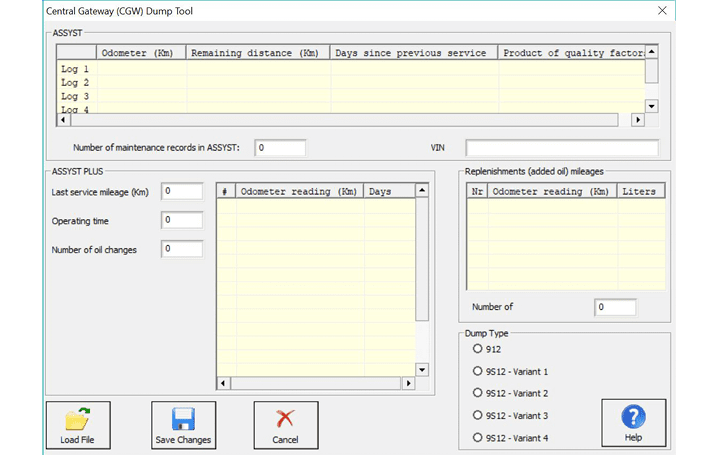Select 9S12 - Variant 3 radio button
Viewport: 719px width, 455px height.
pyautogui.click(x=478, y=415)
